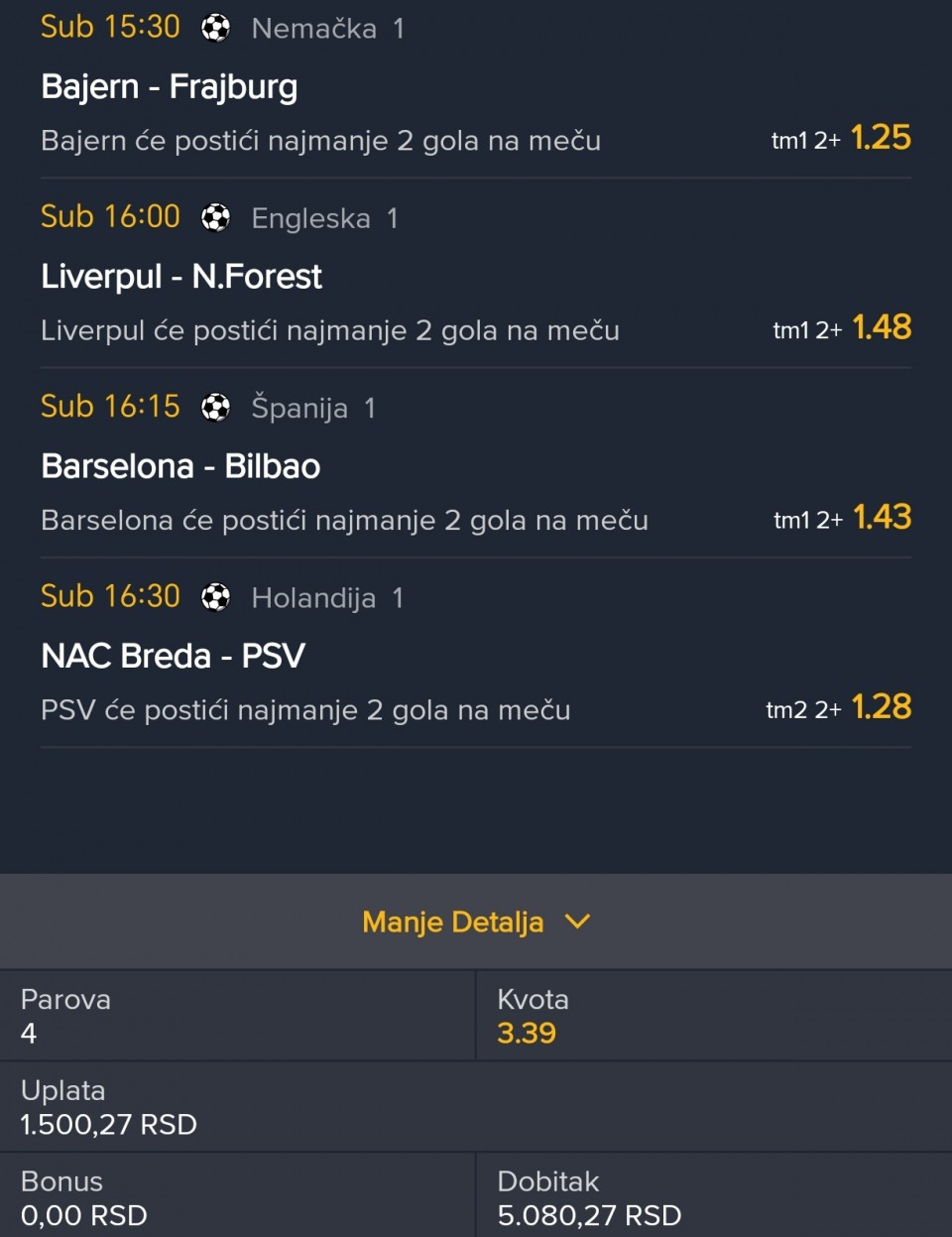The width and height of the screenshot is (952, 1237).
Task: Select the 1.25 odds for Bajern
Action: tap(881, 138)
